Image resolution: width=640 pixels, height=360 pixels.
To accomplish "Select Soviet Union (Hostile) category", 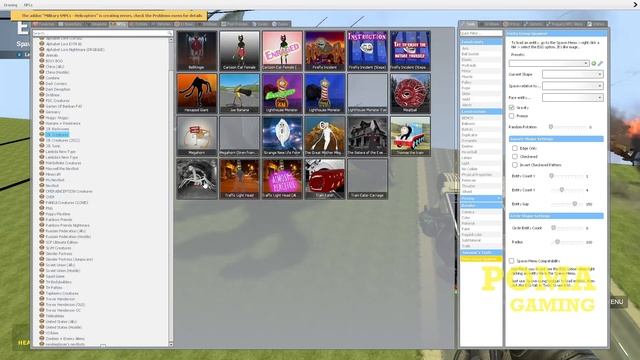I will tap(62, 271).
